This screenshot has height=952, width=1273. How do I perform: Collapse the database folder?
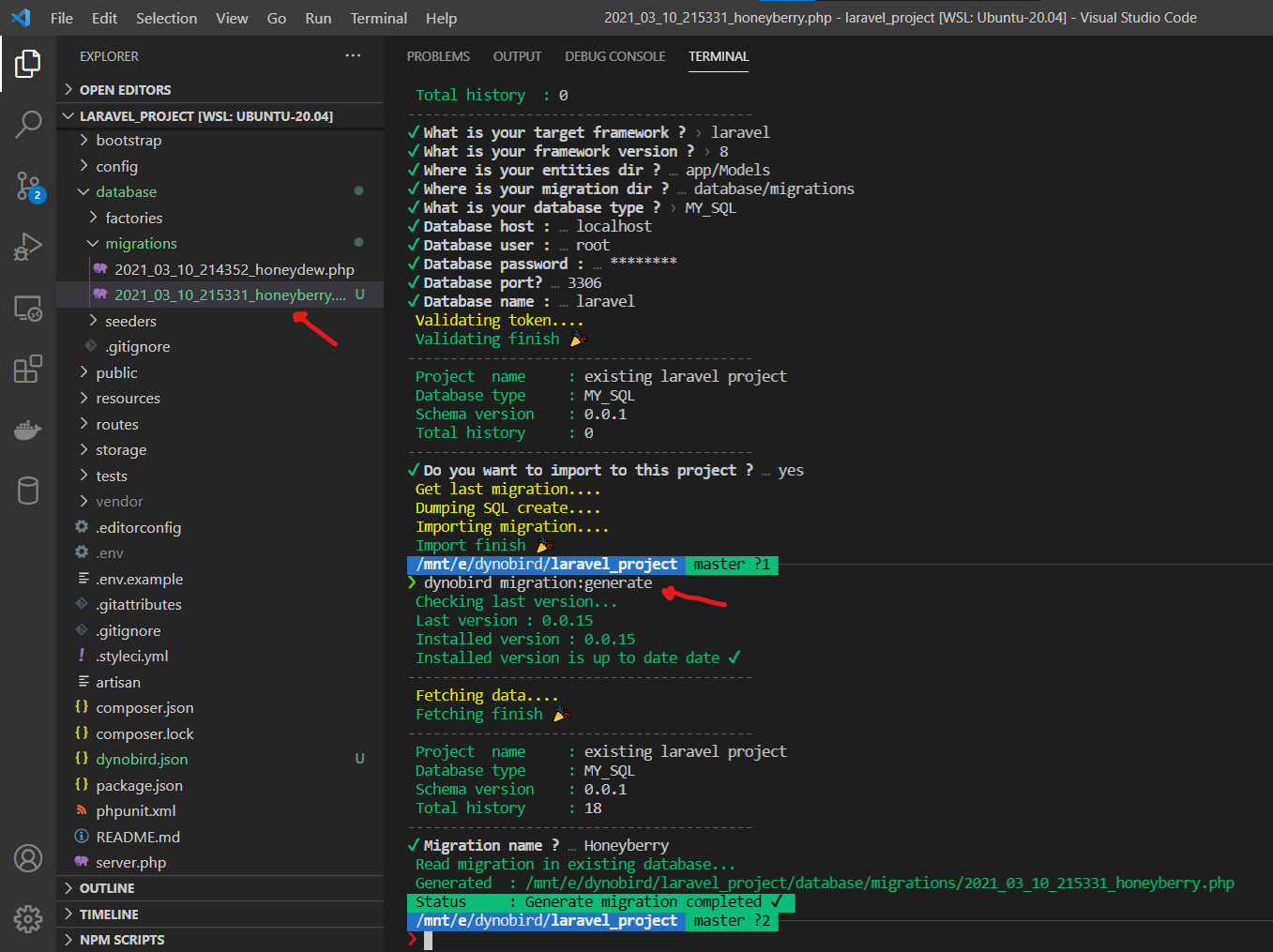point(220,191)
